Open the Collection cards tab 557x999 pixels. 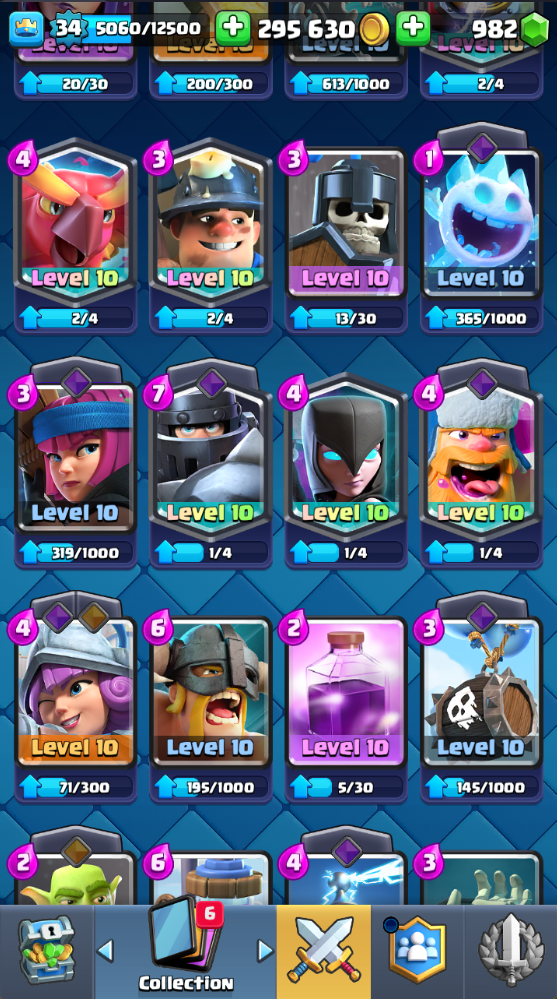pos(185,946)
